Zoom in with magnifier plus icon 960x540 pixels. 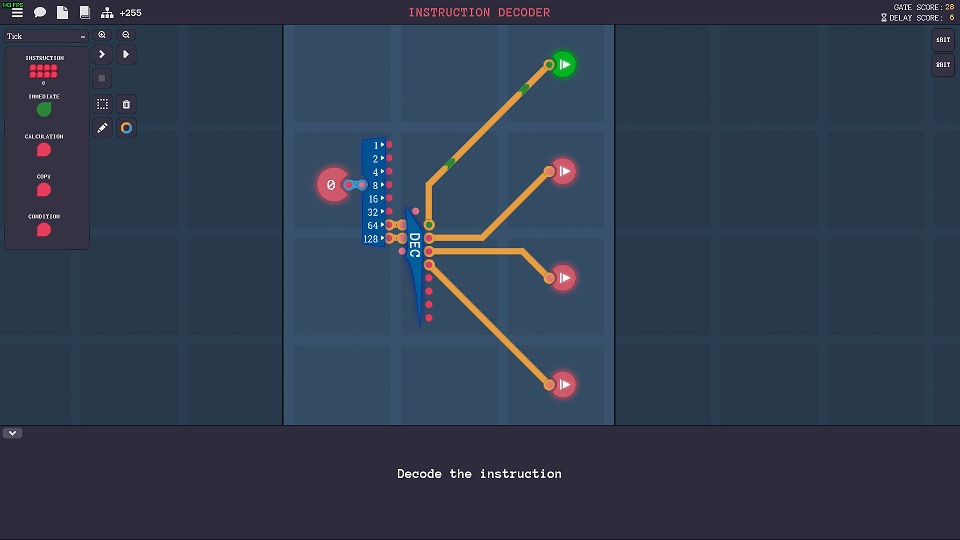pyautogui.click(x=102, y=35)
